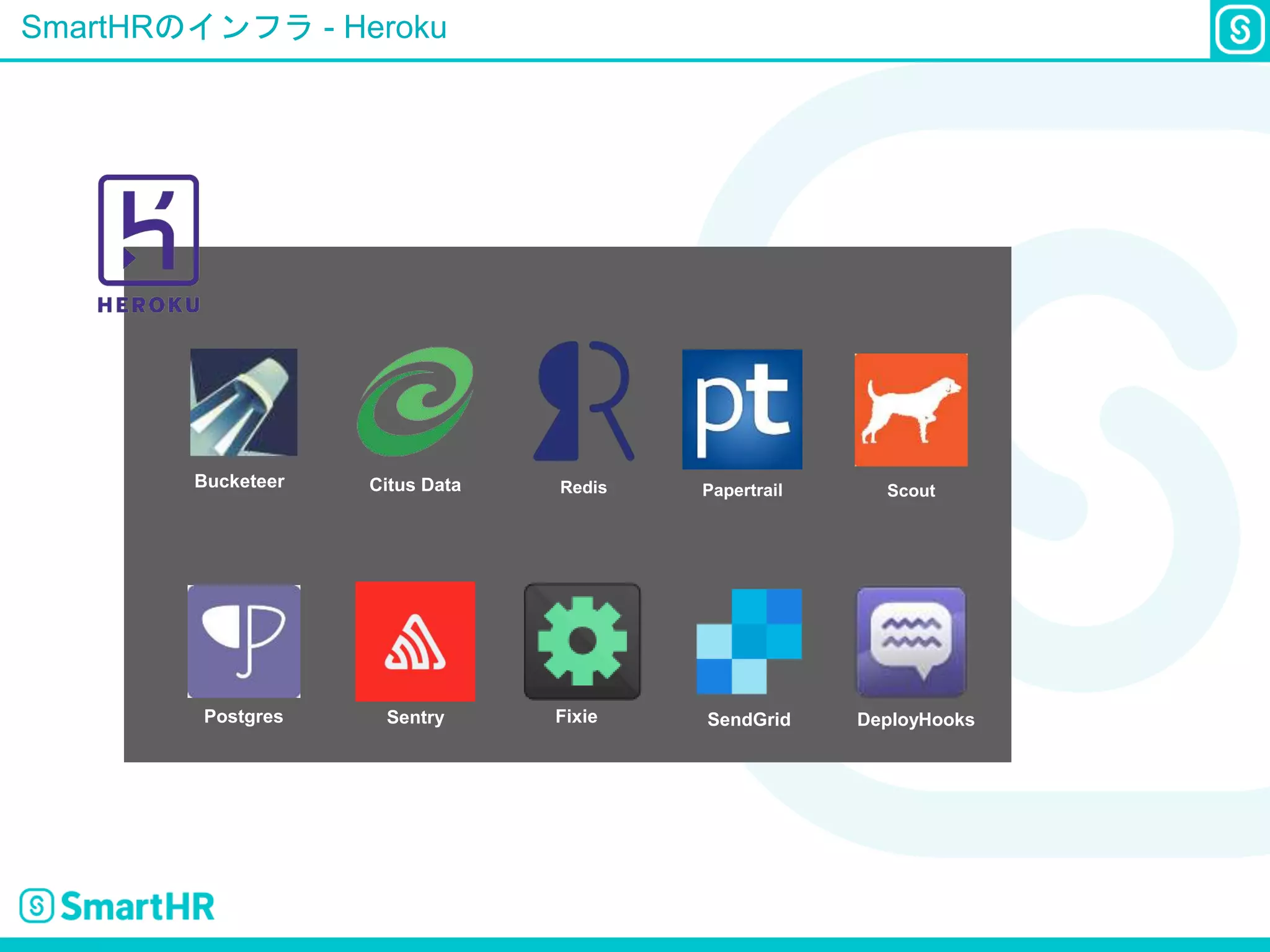Image resolution: width=1270 pixels, height=952 pixels.
Task: Click the DeployHooks text label
Action: tap(915, 720)
